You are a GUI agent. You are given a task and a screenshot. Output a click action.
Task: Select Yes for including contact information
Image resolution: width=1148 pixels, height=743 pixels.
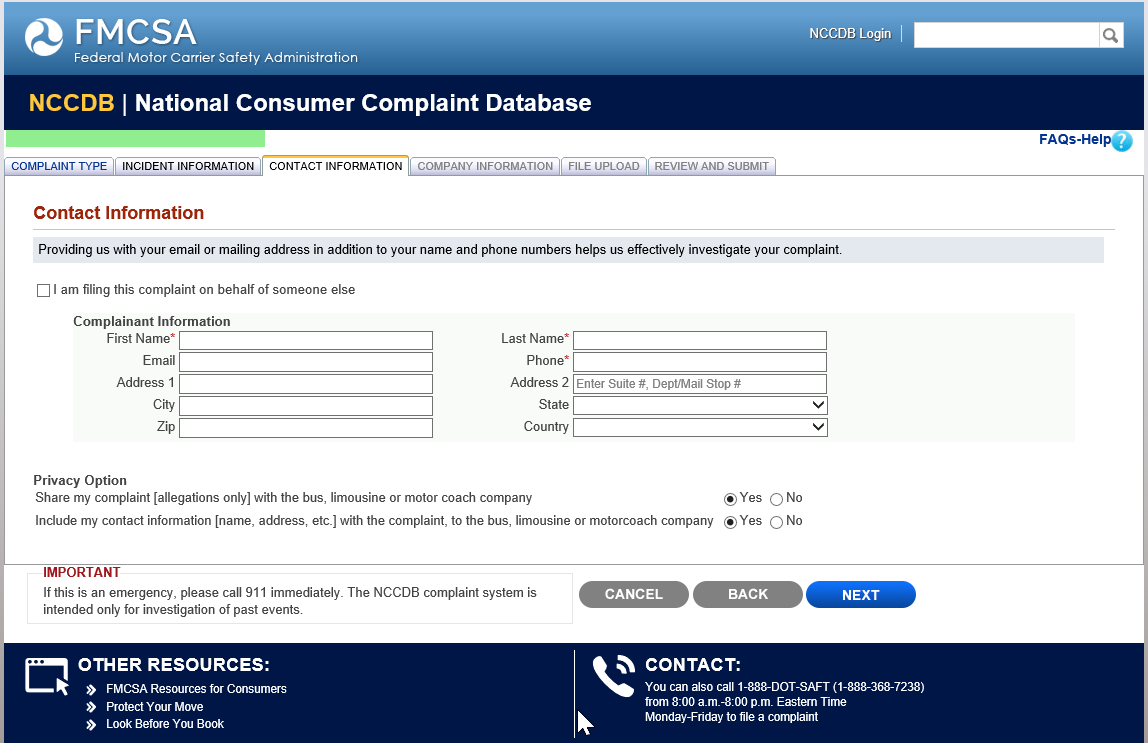730,522
